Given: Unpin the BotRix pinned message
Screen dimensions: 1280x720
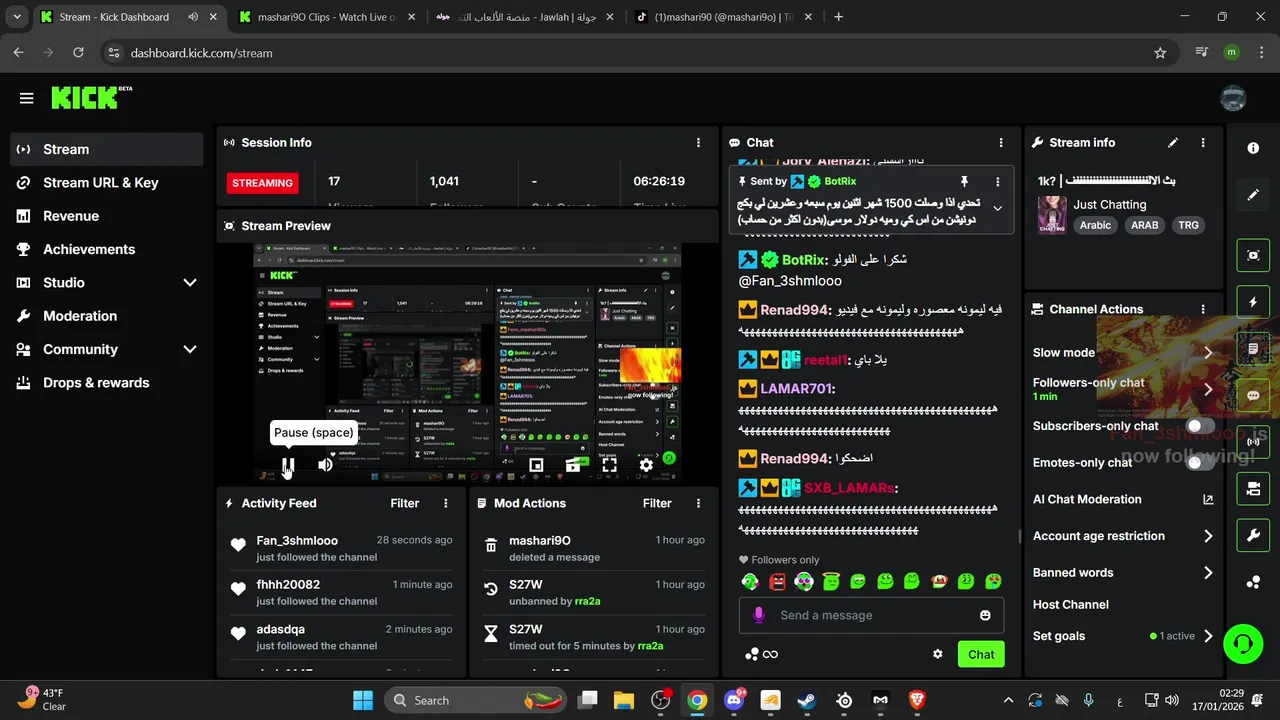Looking at the screenshot, I should point(964,181).
